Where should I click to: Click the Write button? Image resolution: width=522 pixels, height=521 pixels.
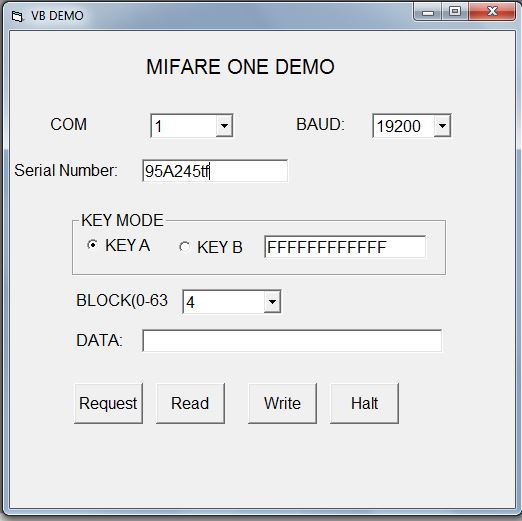click(282, 403)
